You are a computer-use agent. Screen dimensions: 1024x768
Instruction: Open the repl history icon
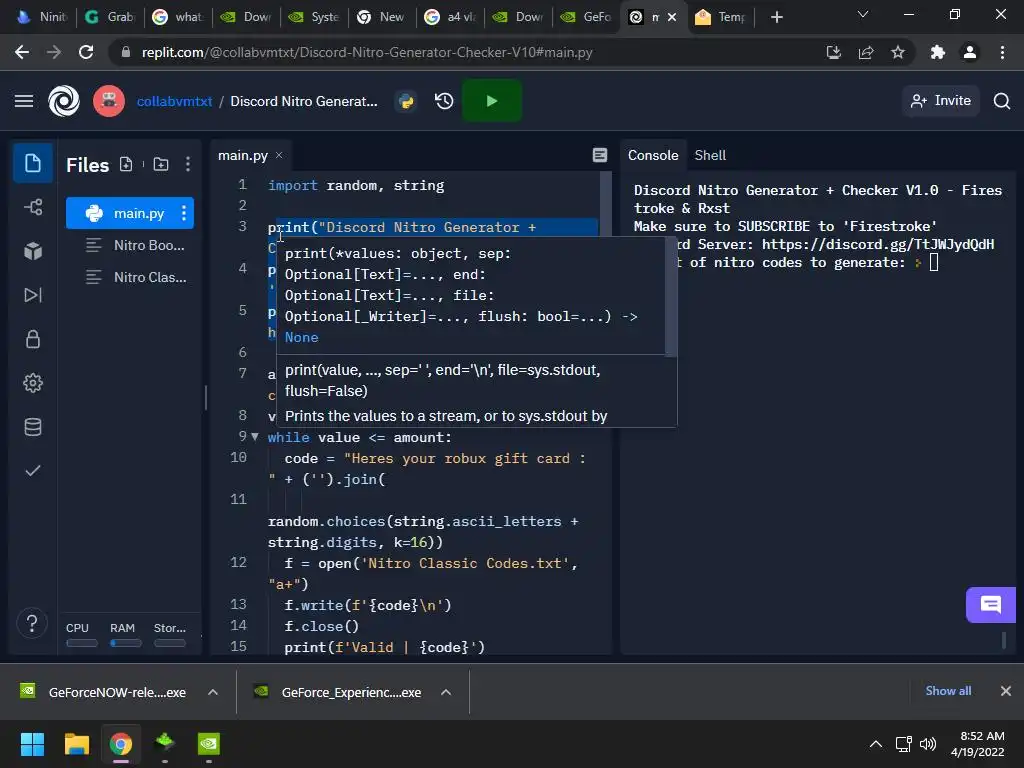(x=444, y=101)
